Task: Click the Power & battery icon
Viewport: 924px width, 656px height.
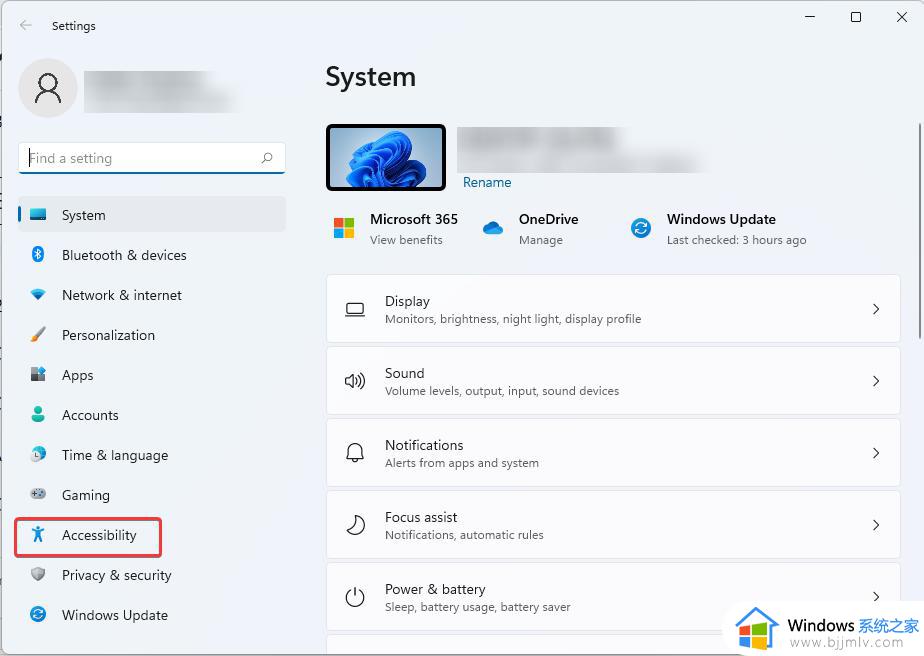Action: 355,596
